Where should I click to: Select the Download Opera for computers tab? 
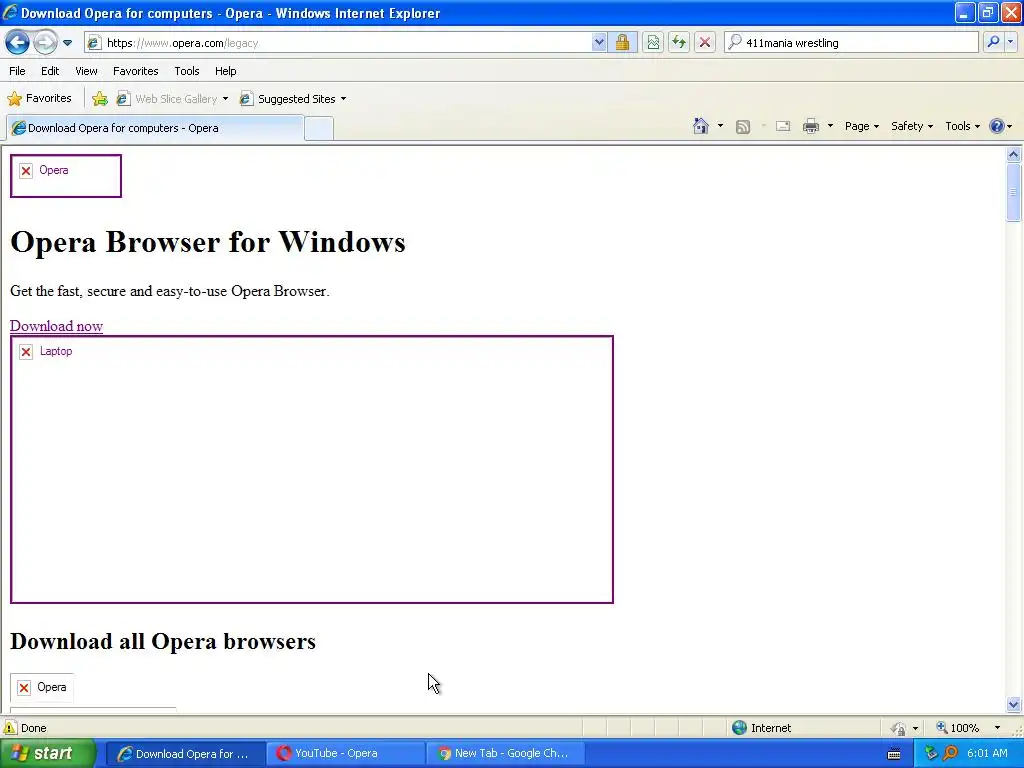coord(155,128)
